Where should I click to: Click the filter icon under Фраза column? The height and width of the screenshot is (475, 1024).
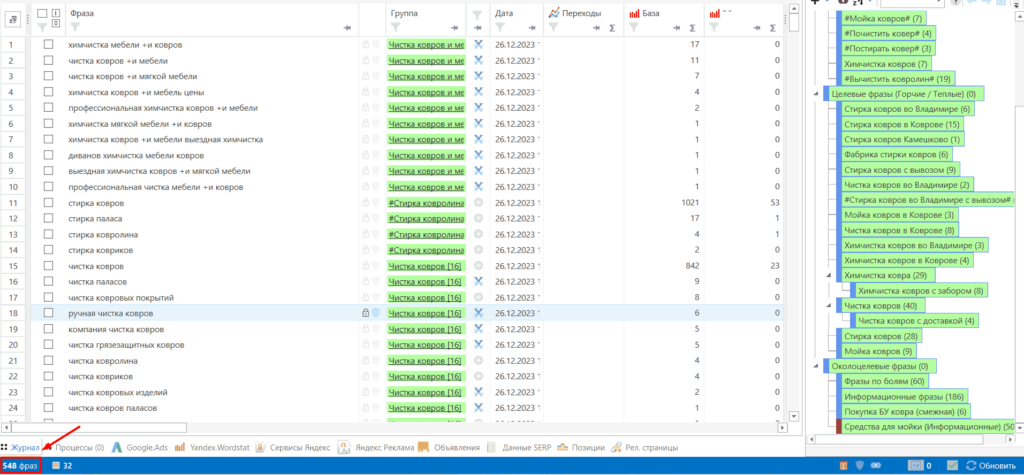(x=74, y=27)
